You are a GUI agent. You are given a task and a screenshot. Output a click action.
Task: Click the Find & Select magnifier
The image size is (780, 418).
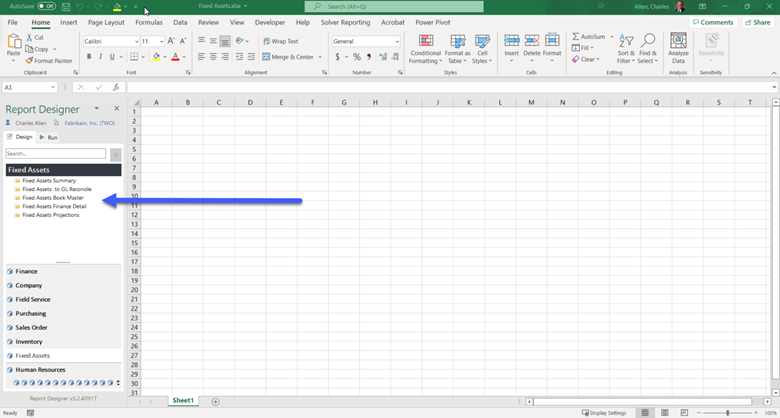648,46
